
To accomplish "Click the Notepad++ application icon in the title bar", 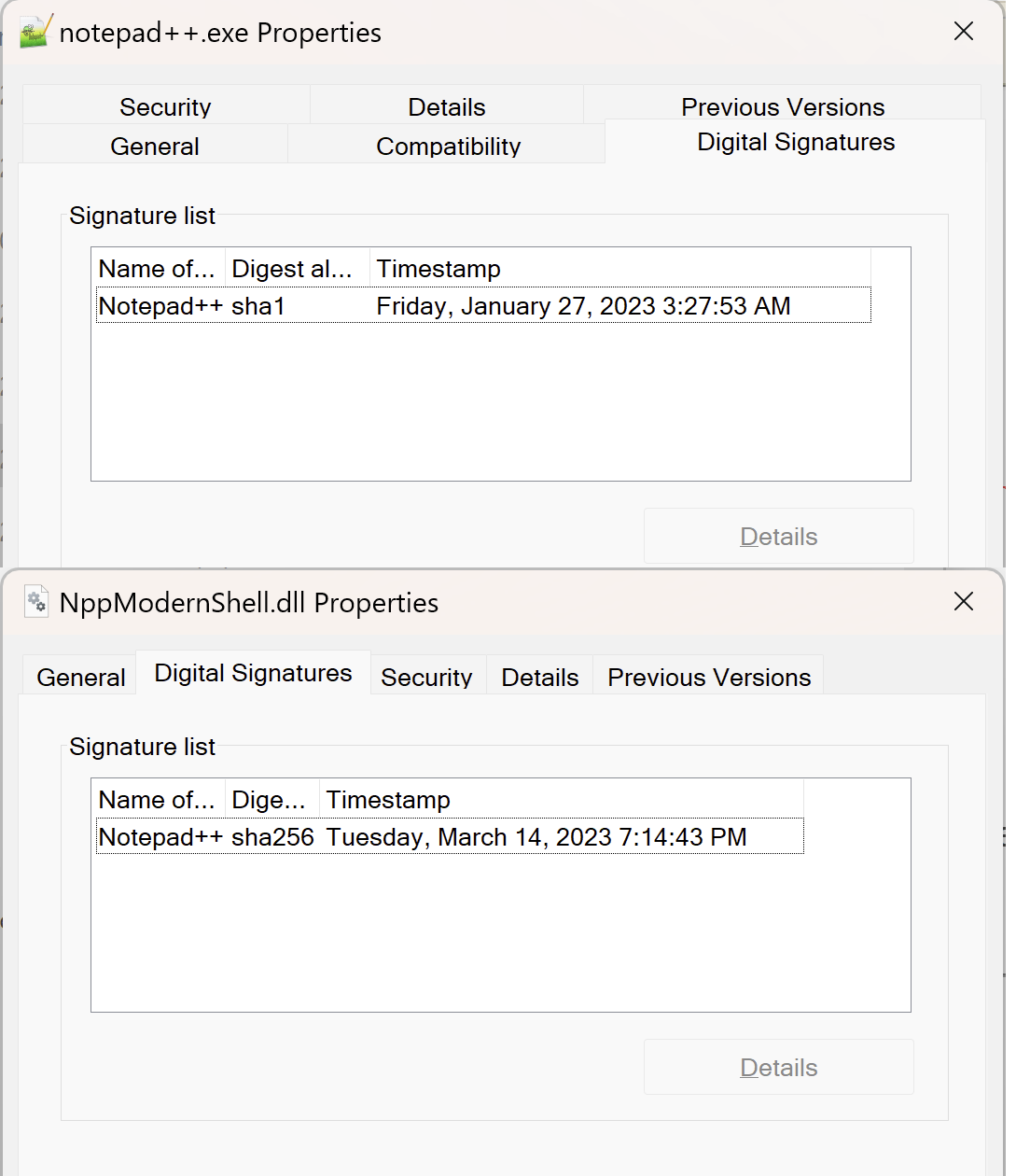I will (34, 31).
